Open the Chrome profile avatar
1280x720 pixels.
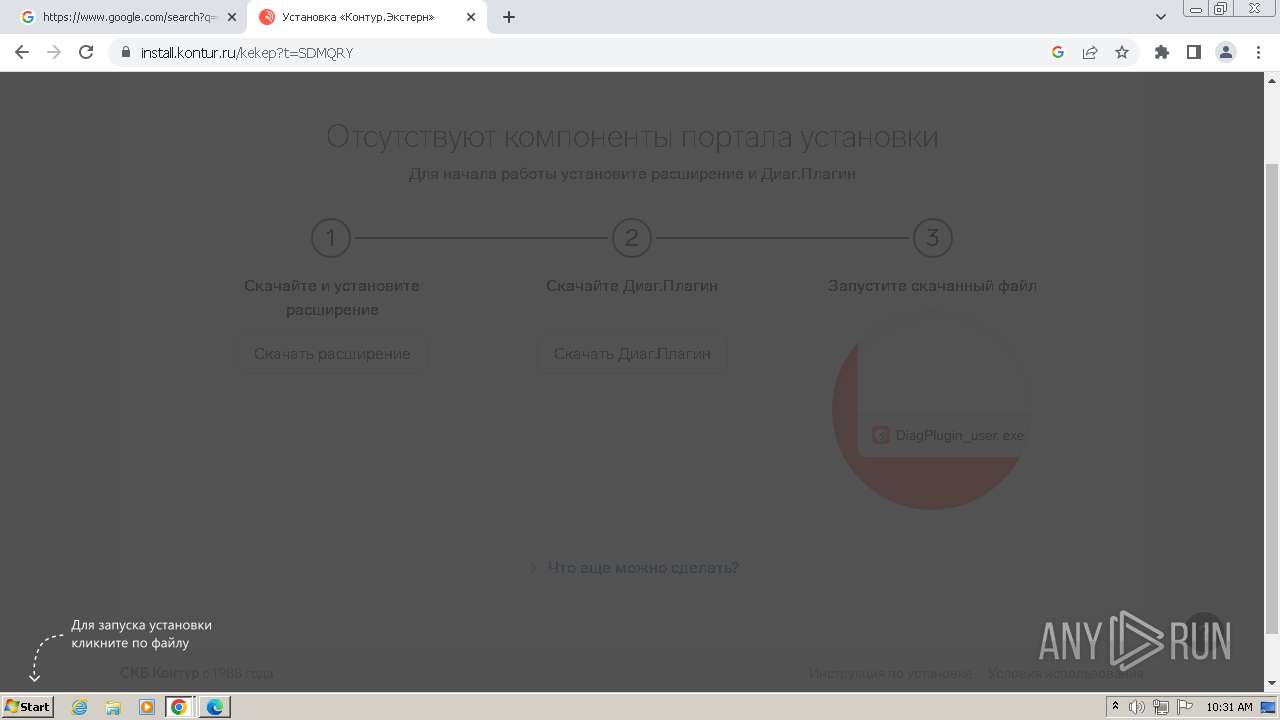[x=1226, y=52]
